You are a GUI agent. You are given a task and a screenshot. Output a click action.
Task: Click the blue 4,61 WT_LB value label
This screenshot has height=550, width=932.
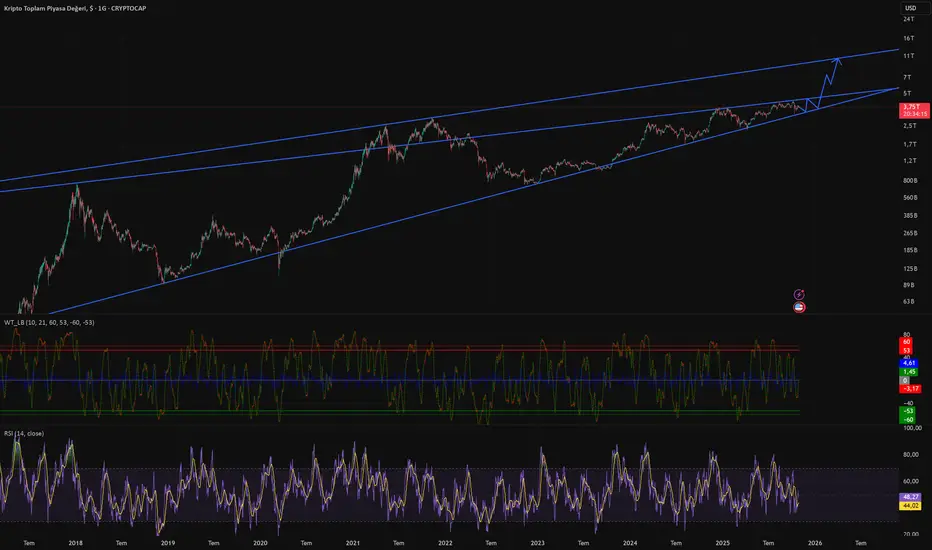[908, 361]
